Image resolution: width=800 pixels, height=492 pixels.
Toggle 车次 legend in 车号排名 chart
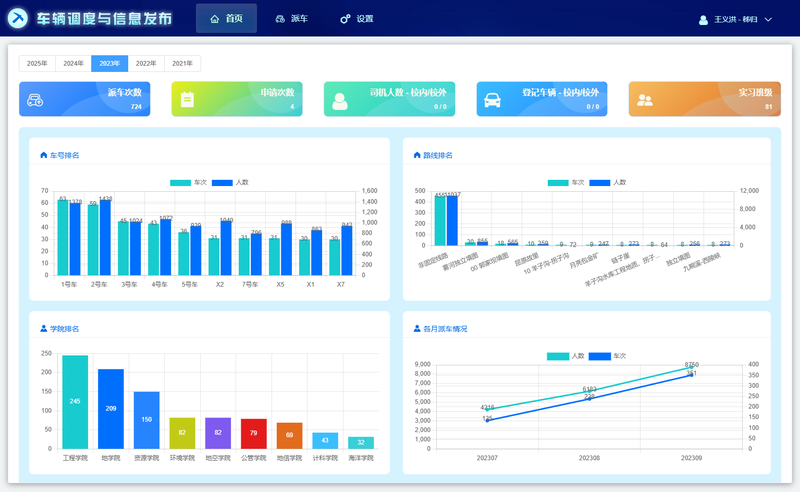pyautogui.click(x=188, y=183)
